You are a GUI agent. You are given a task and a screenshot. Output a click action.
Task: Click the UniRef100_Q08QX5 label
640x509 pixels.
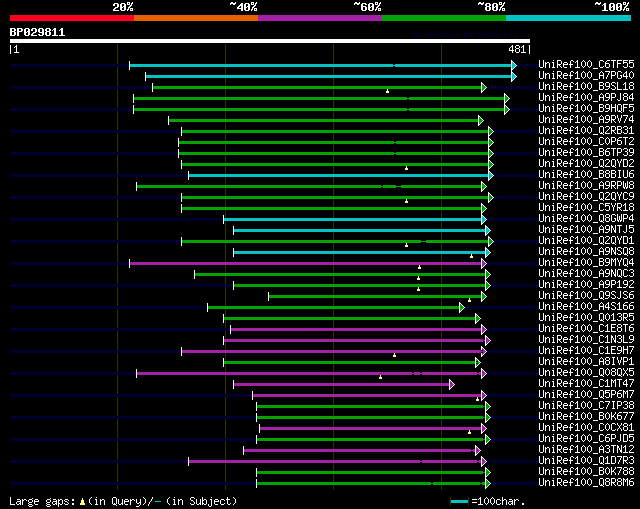click(x=586, y=373)
